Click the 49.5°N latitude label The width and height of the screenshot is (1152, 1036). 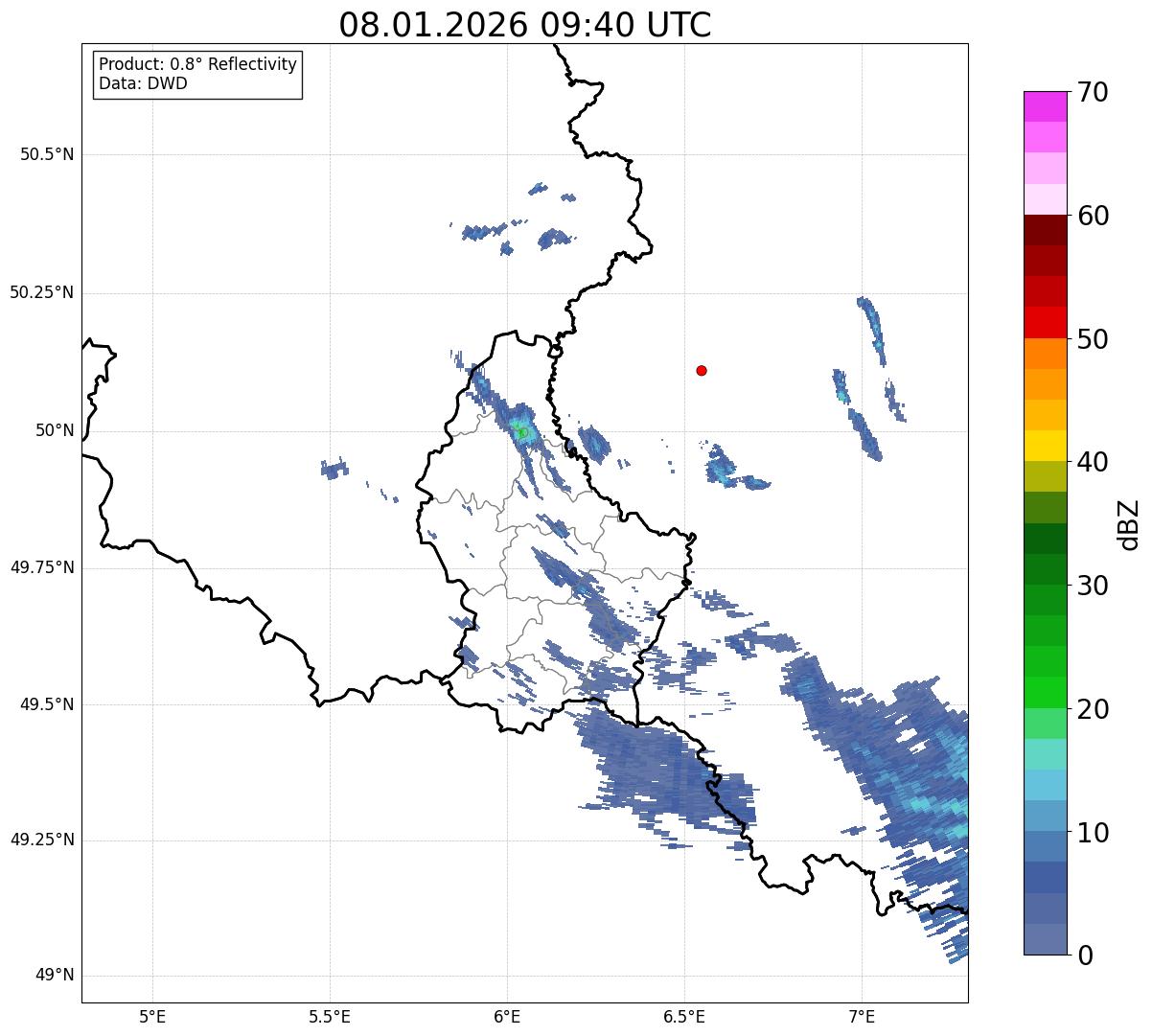pyautogui.click(x=47, y=704)
